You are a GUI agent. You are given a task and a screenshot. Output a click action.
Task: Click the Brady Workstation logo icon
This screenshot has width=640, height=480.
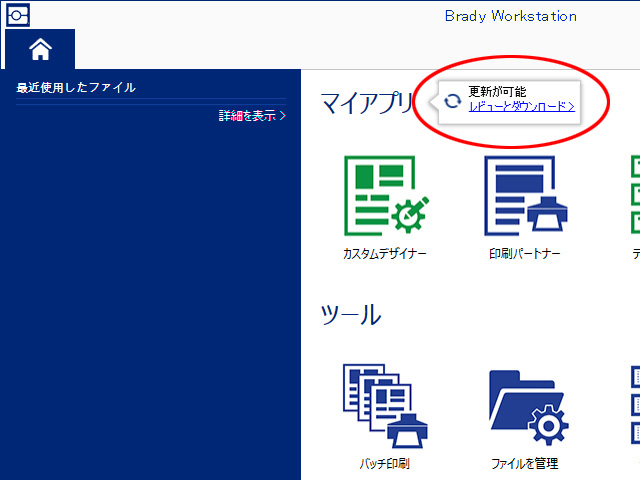click(x=18, y=16)
